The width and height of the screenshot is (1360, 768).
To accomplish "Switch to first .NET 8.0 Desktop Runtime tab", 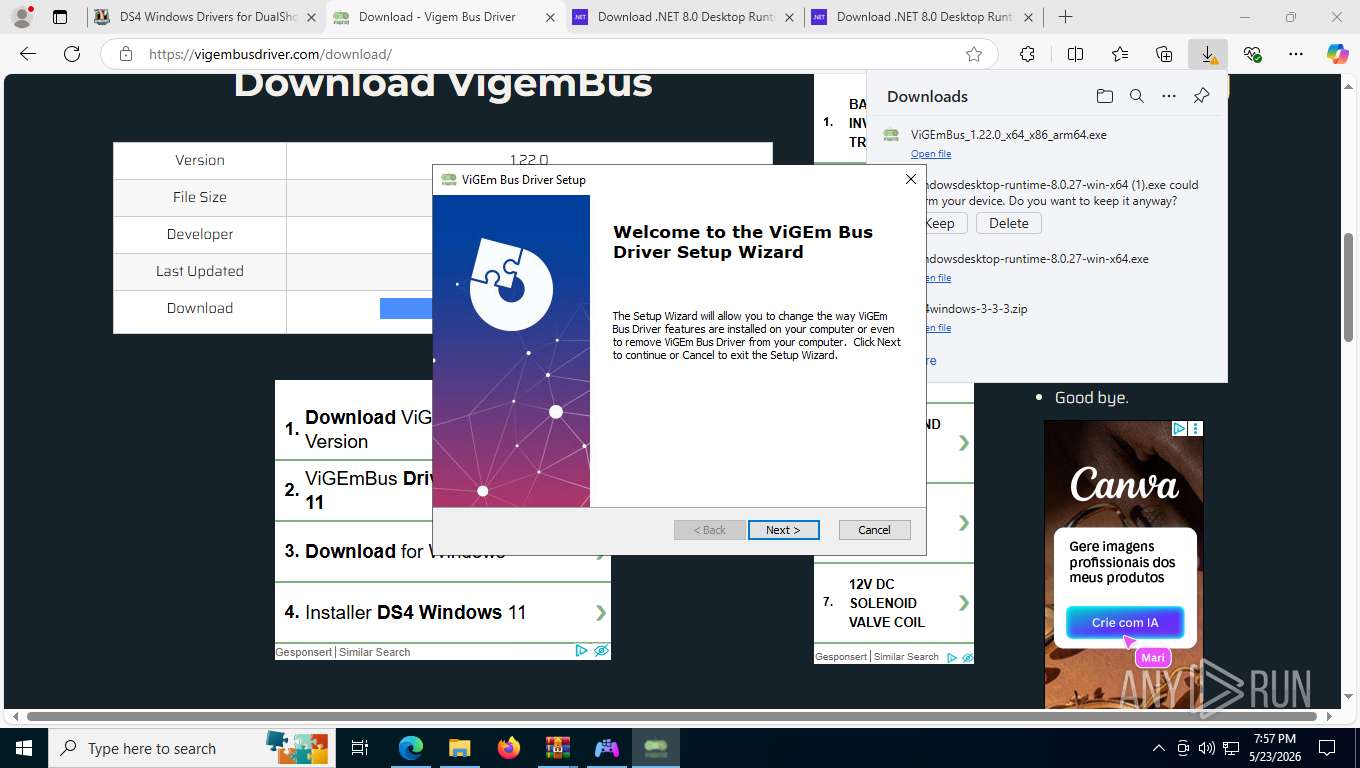I will [685, 17].
